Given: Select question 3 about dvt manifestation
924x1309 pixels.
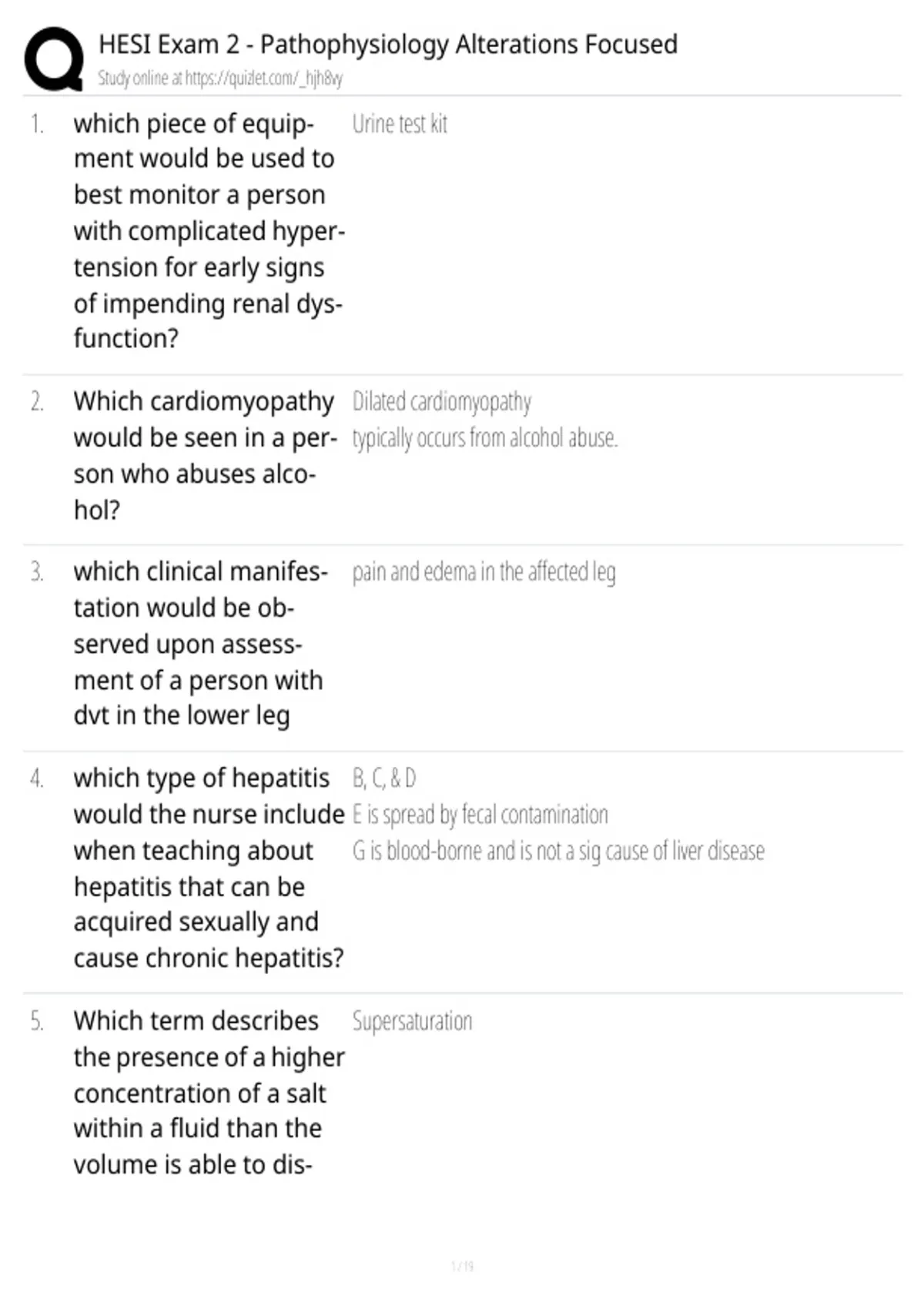Looking at the screenshot, I should (200, 644).
